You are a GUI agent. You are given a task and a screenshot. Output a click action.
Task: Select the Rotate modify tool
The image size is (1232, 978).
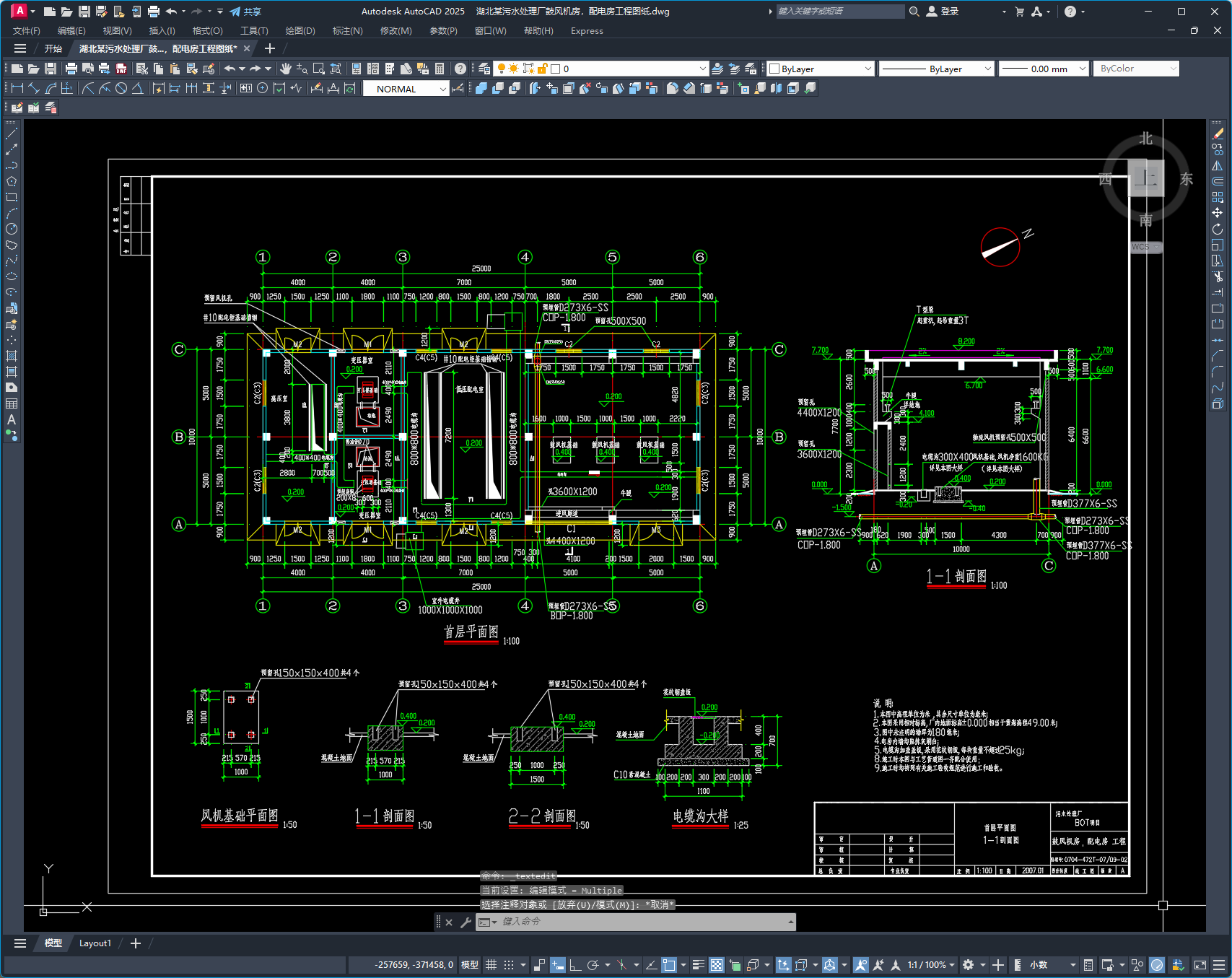[1218, 229]
